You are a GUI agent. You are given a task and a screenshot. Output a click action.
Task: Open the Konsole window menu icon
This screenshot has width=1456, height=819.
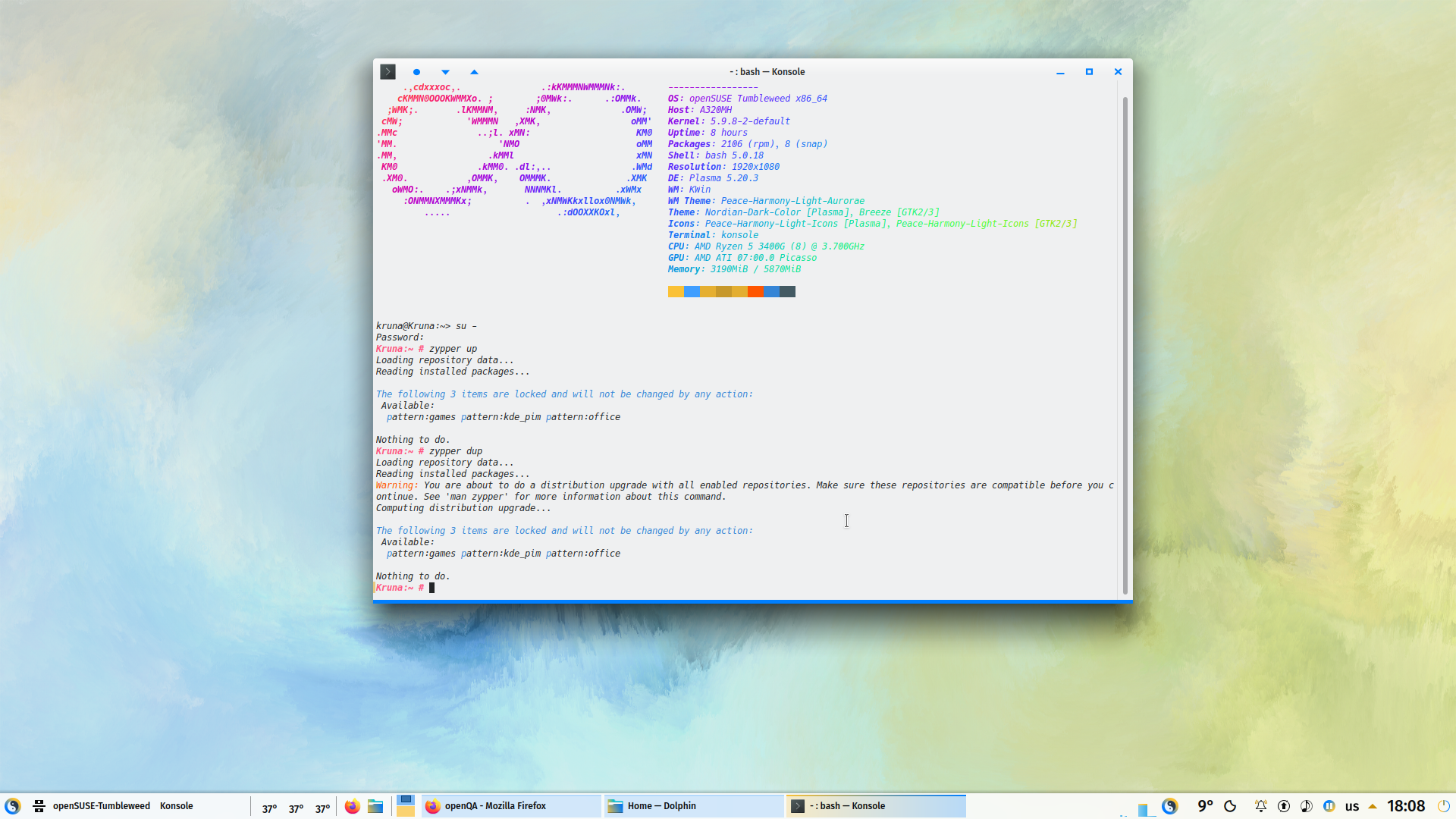(x=388, y=71)
